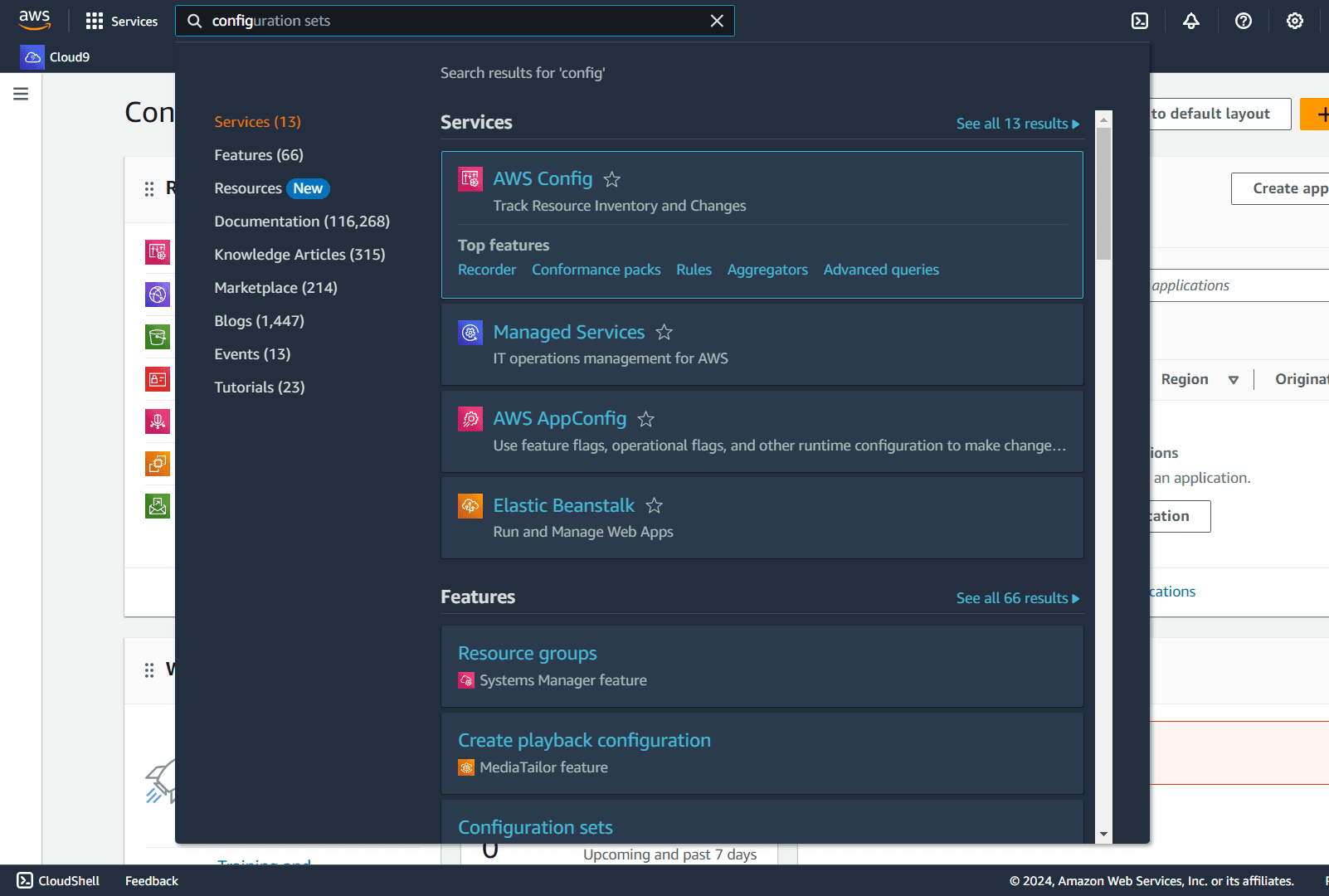This screenshot has height=896, width=1329.
Task: Open Create playback configuration feature
Action: point(584,740)
